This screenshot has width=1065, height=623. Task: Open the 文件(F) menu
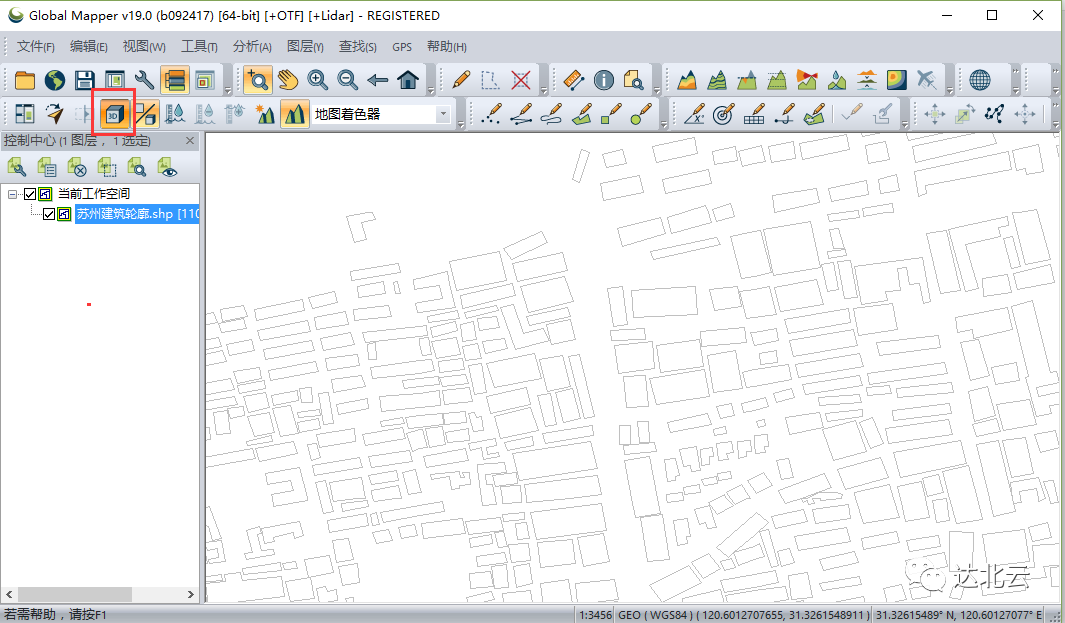coord(35,46)
